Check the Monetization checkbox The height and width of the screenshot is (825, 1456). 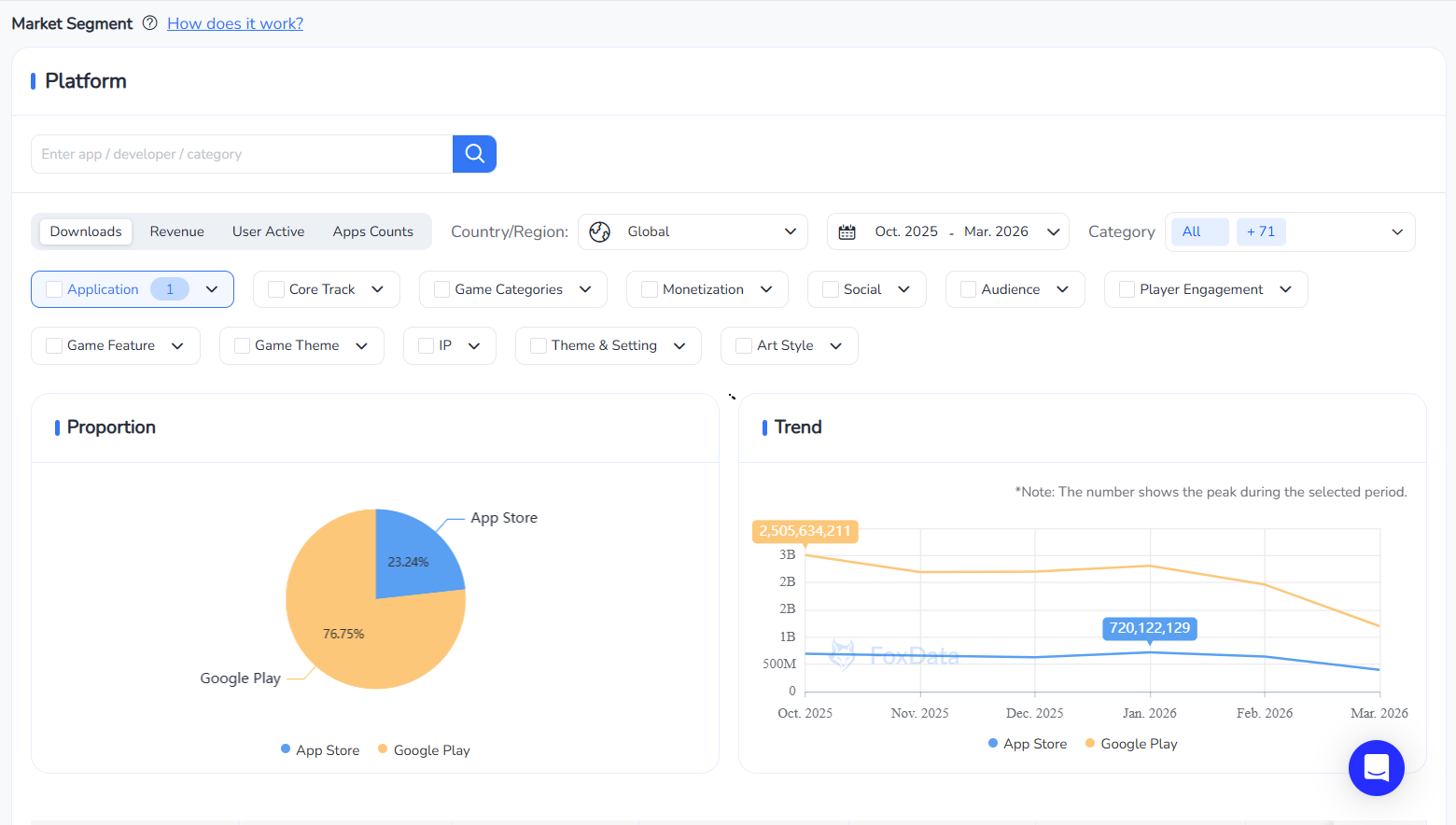point(648,289)
